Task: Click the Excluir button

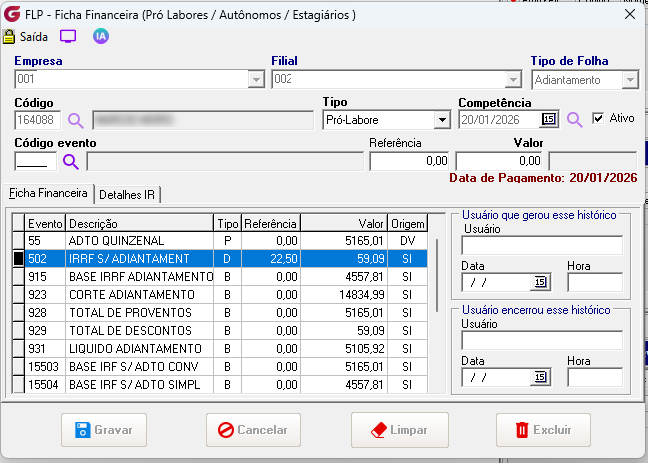Action: click(543, 430)
